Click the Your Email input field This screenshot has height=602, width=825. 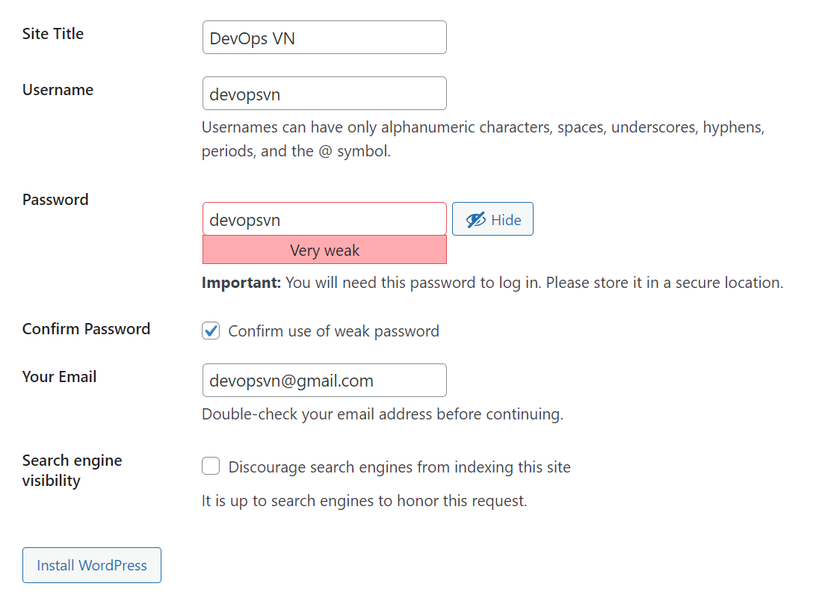(x=324, y=380)
